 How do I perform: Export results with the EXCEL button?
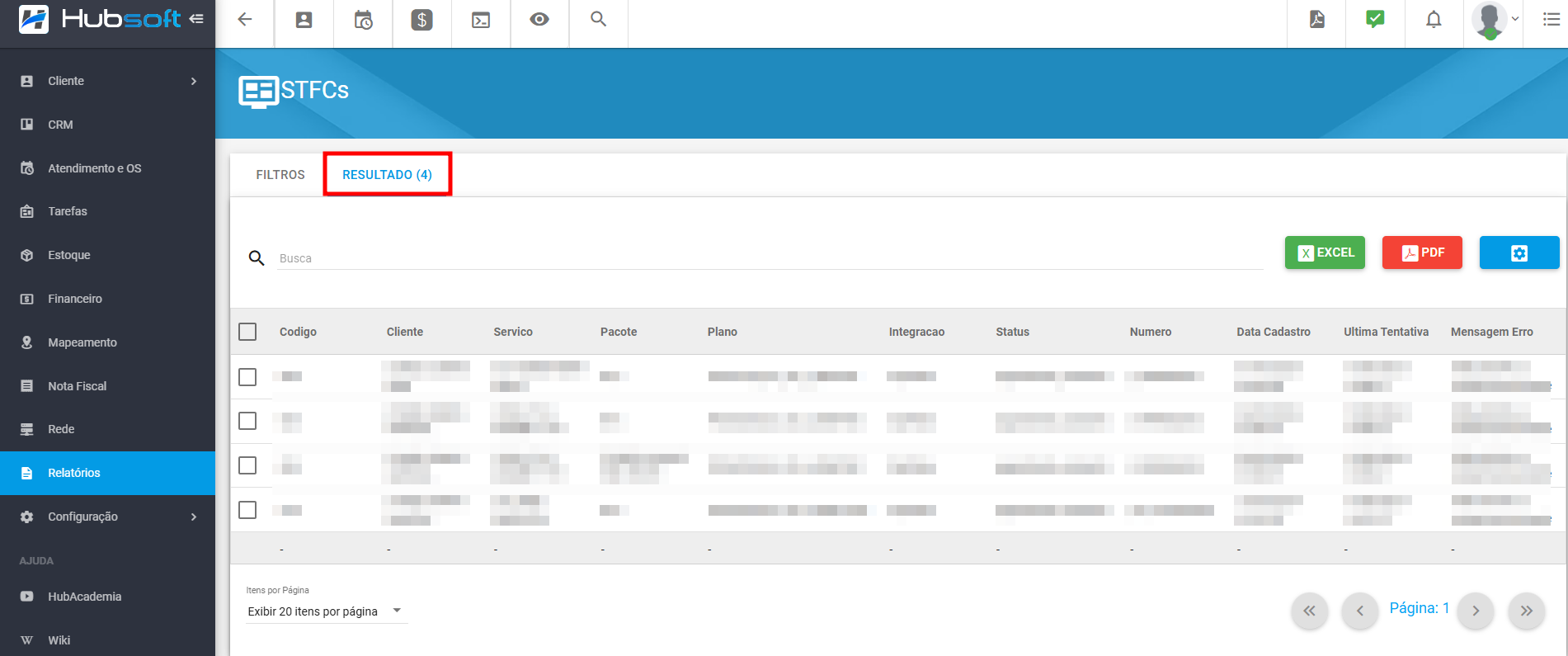point(1325,252)
